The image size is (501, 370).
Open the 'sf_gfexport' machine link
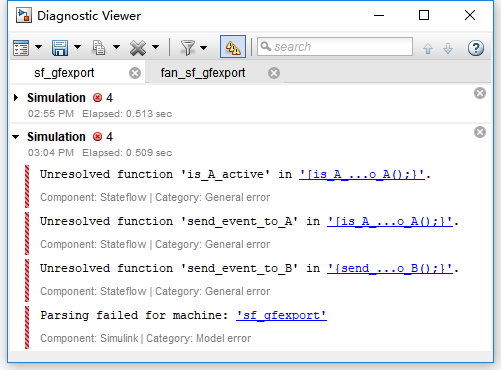[x=281, y=315]
